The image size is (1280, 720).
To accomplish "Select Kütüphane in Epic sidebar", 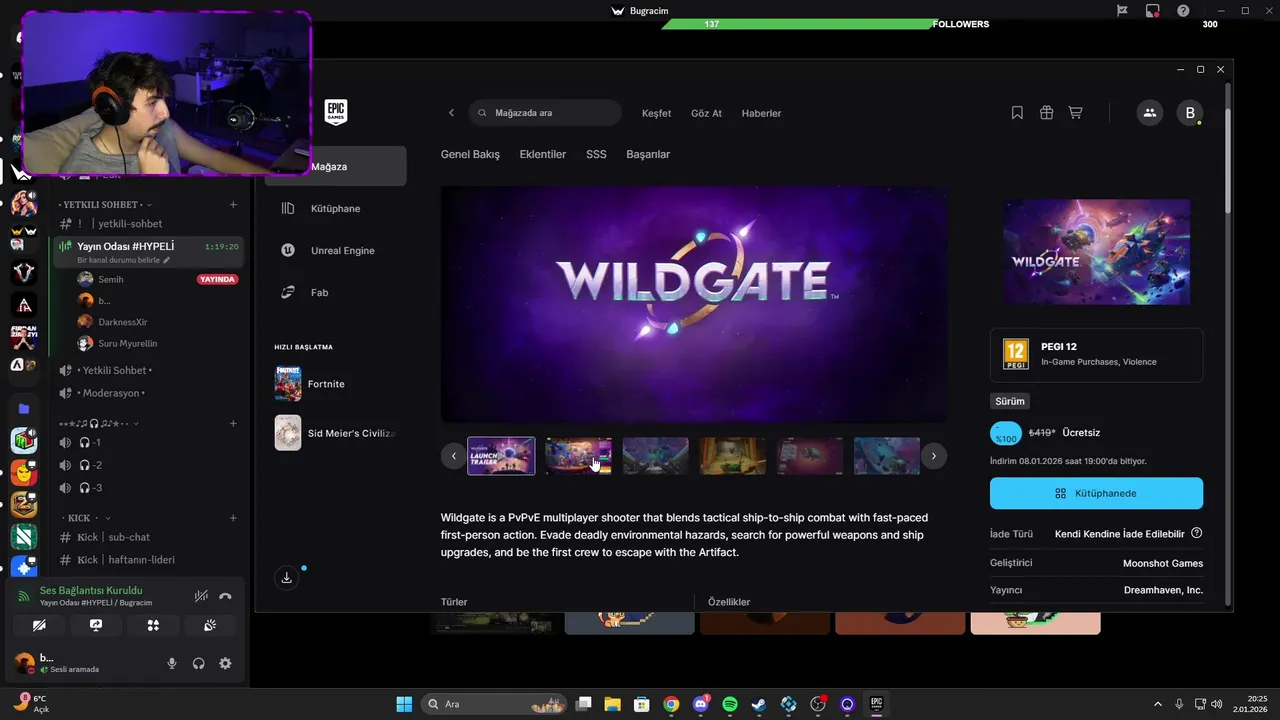I will (336, 208).
